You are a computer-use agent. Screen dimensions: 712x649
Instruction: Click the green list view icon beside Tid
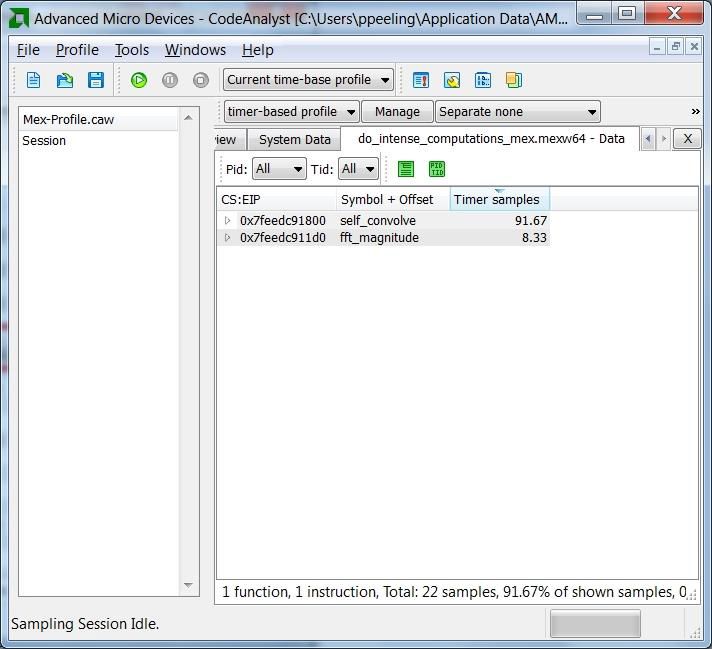click(406, 169)
